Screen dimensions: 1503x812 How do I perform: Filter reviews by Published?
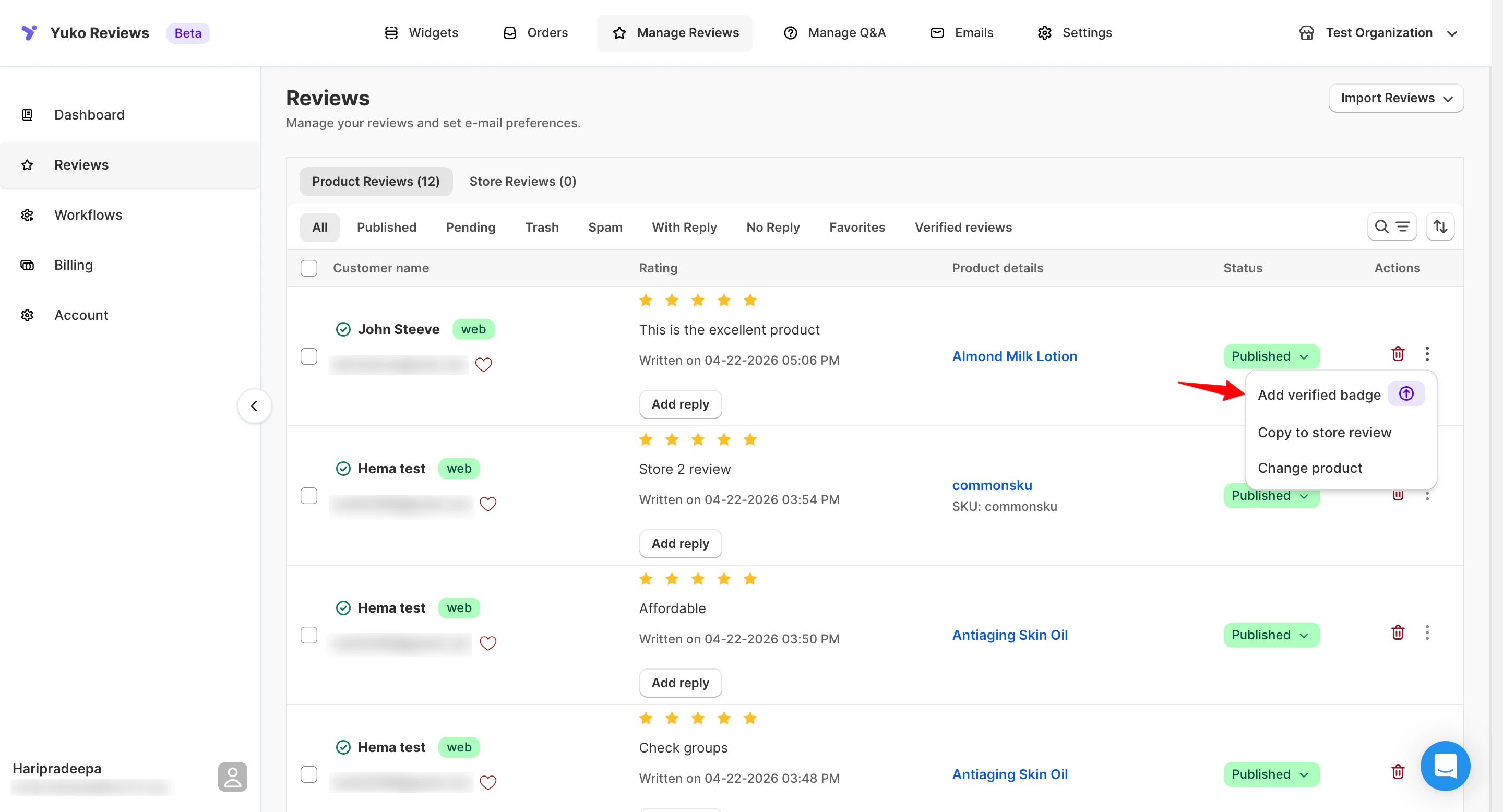[x=386, y=228]
